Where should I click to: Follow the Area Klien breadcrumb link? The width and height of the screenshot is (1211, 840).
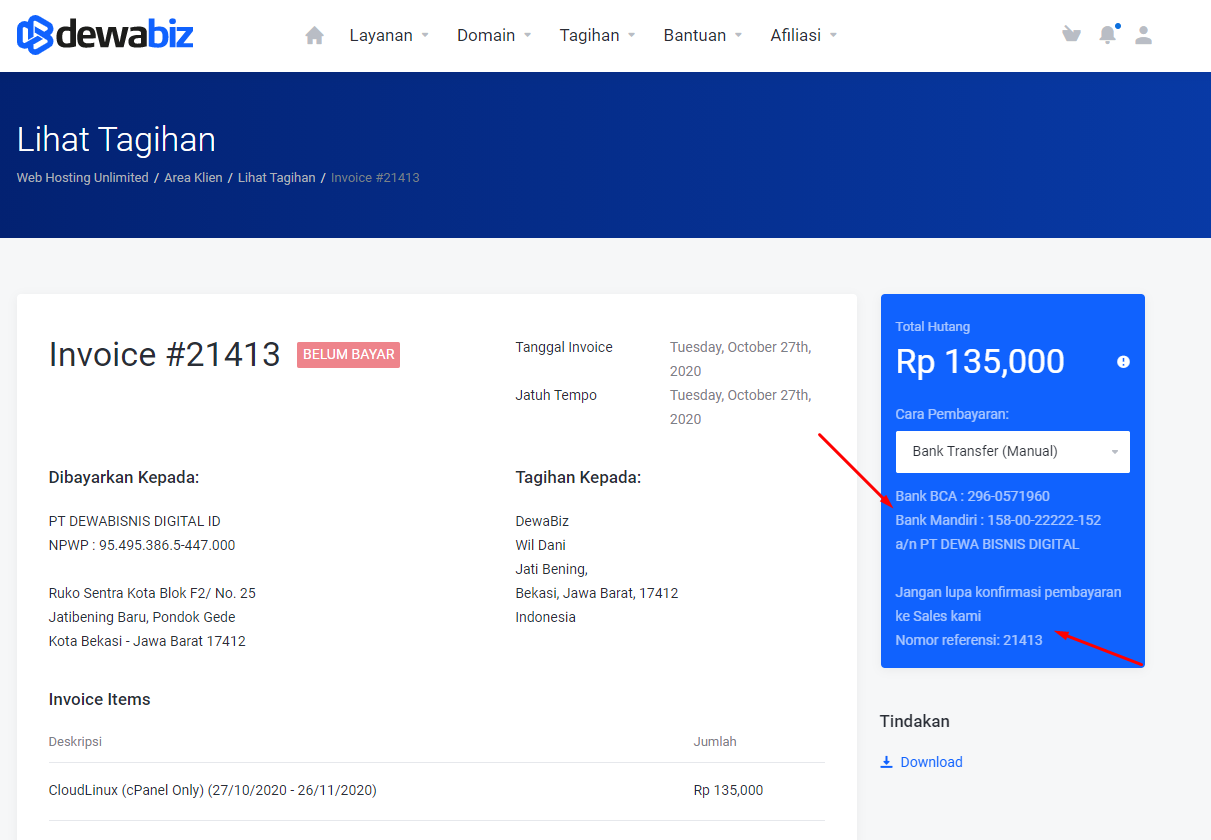point(195,178)
